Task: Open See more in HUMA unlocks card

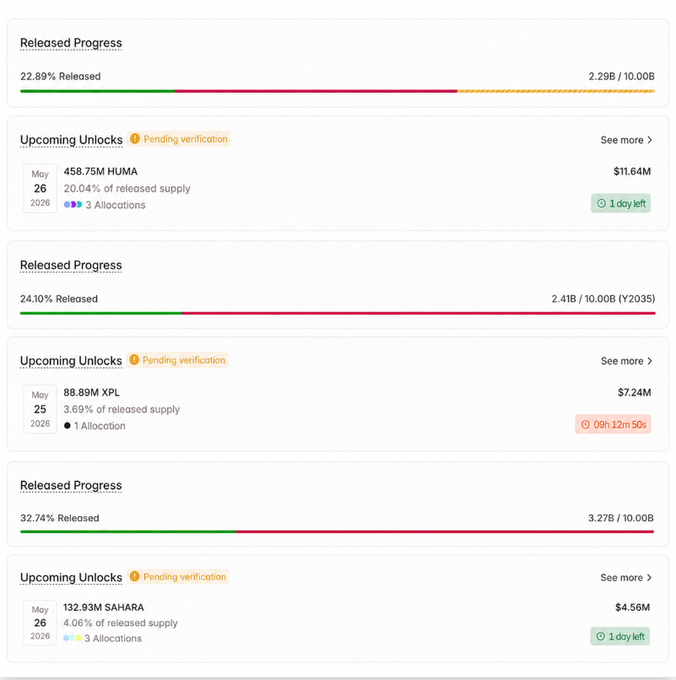Action: [626, 140]
